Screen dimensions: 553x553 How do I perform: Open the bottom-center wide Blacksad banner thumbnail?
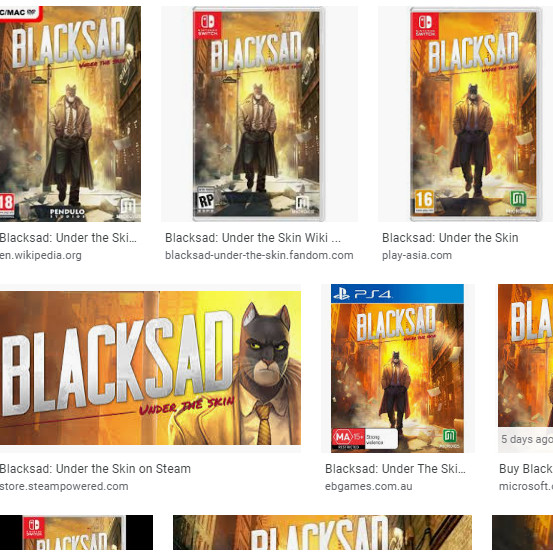pyautogui.click(x=322, y=532)
